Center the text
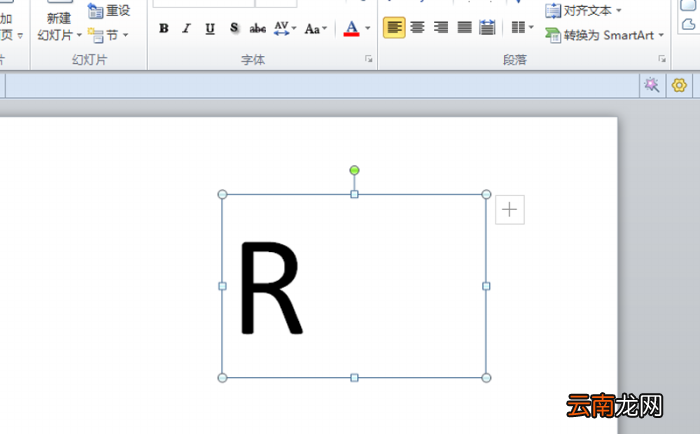The image size is (700, 434). [417, 28]
